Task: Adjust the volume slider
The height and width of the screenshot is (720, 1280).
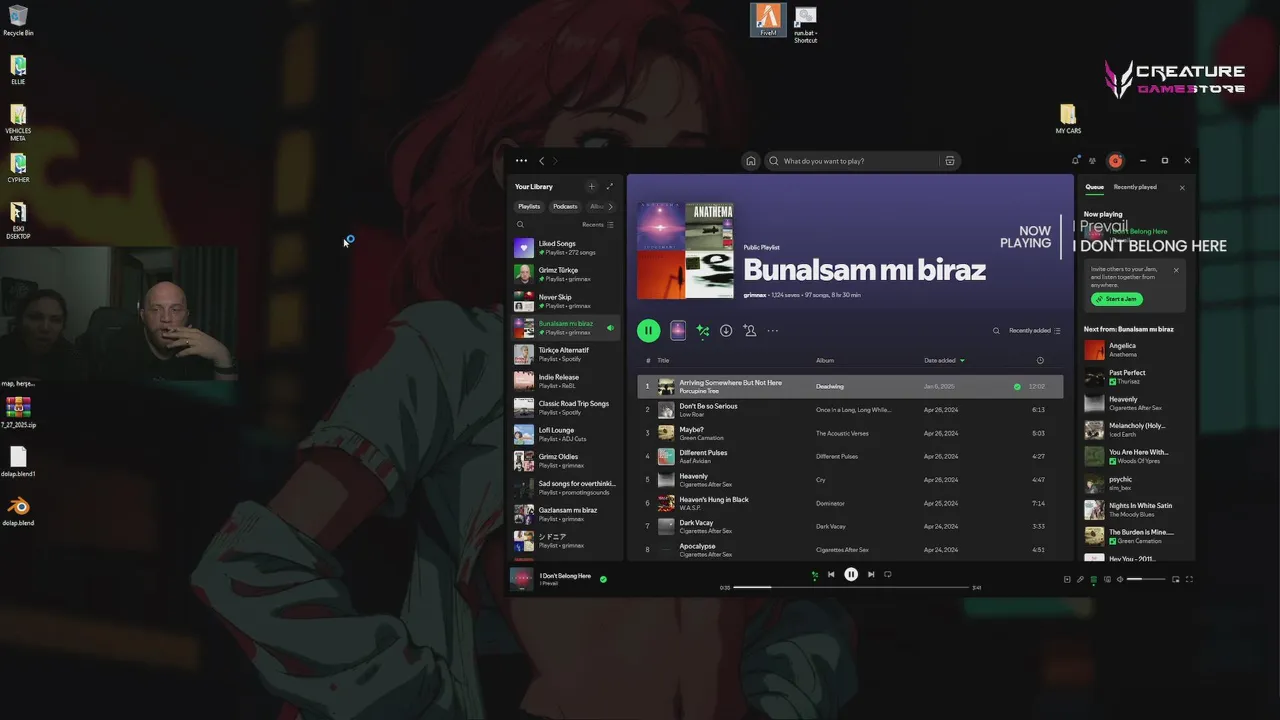Action: point(1147,579)
